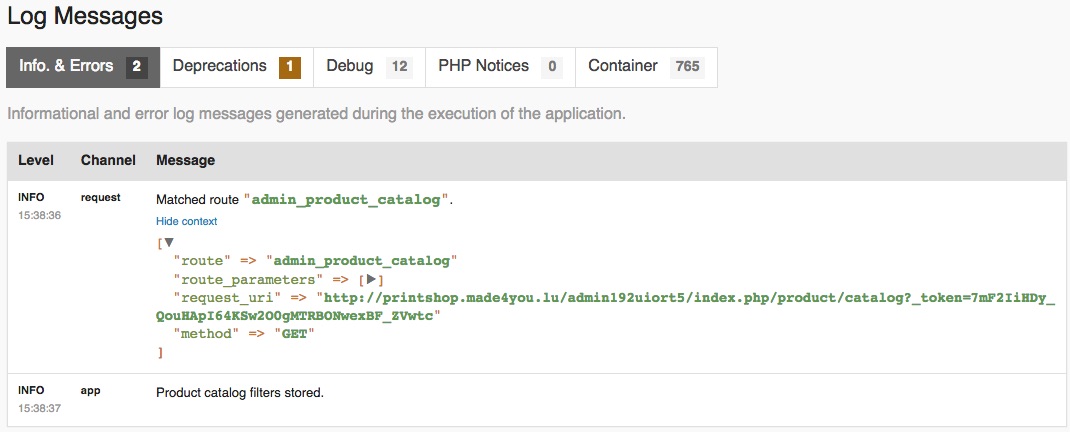Show the PHP Notices tab
Viewport: 1070px width, 432px height.
click(x=483, y=67)
